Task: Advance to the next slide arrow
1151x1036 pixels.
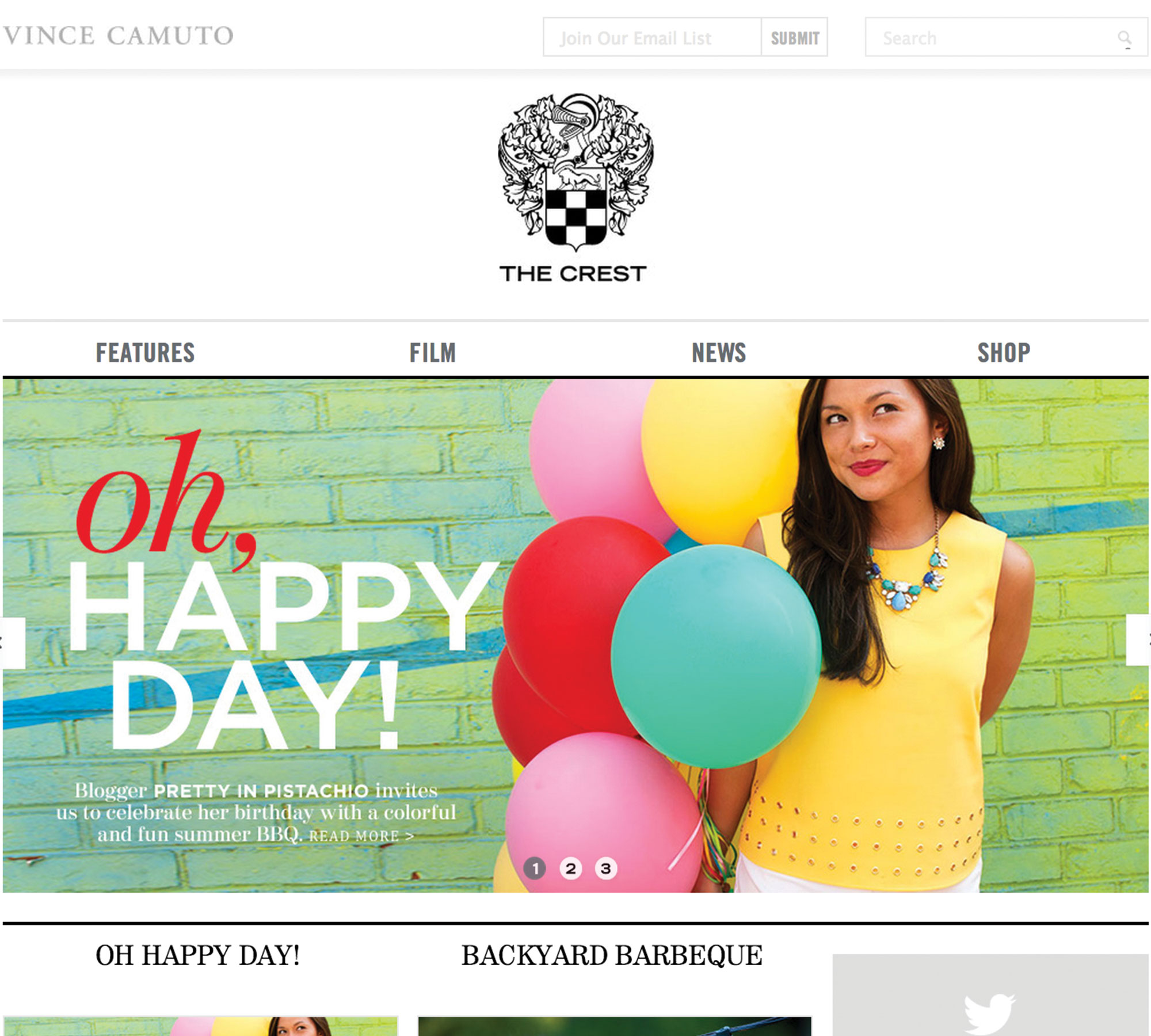Action: (x=1138, y=639)
